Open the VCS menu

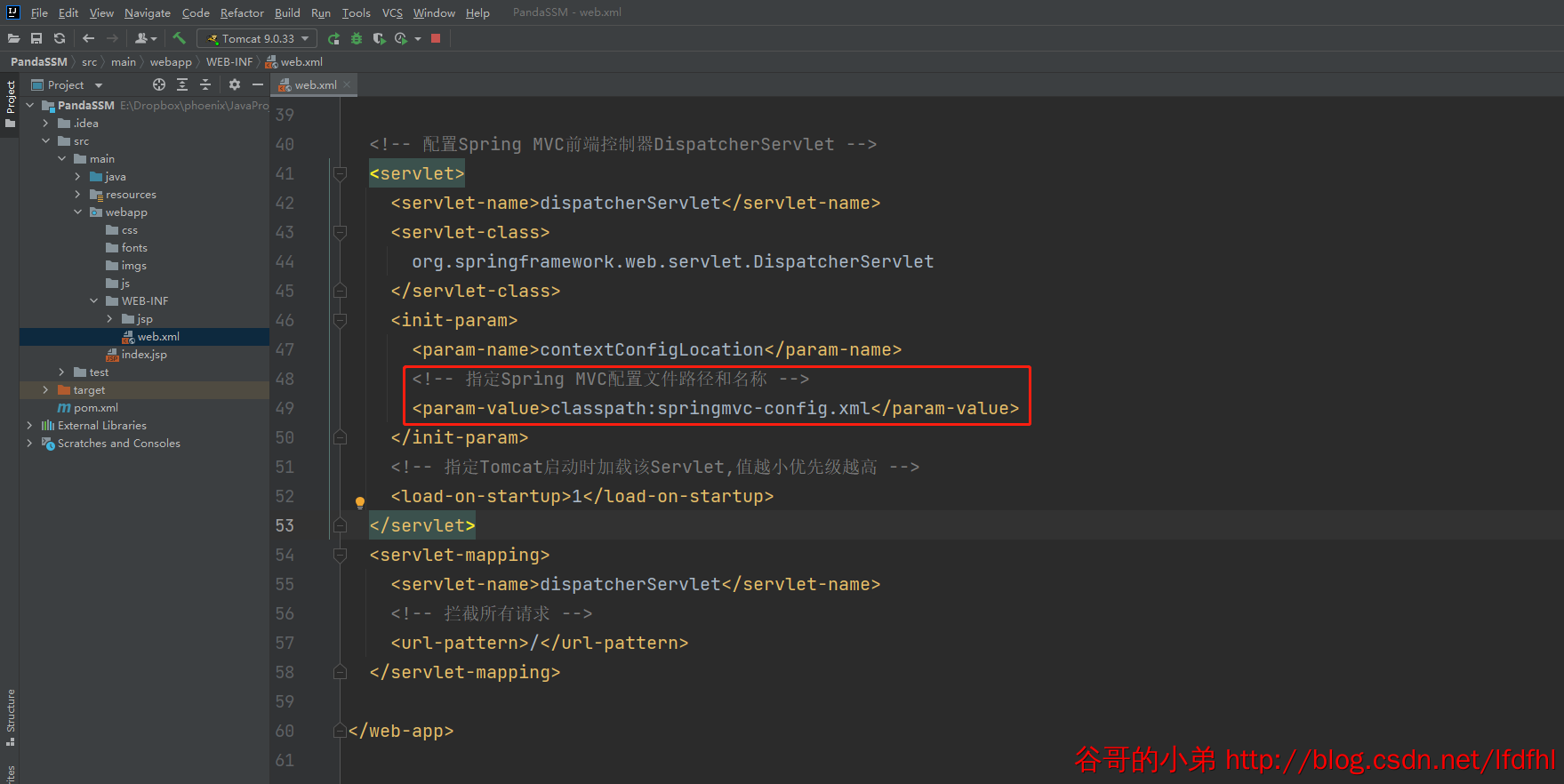pyautogui.click(x=392, y=12)
